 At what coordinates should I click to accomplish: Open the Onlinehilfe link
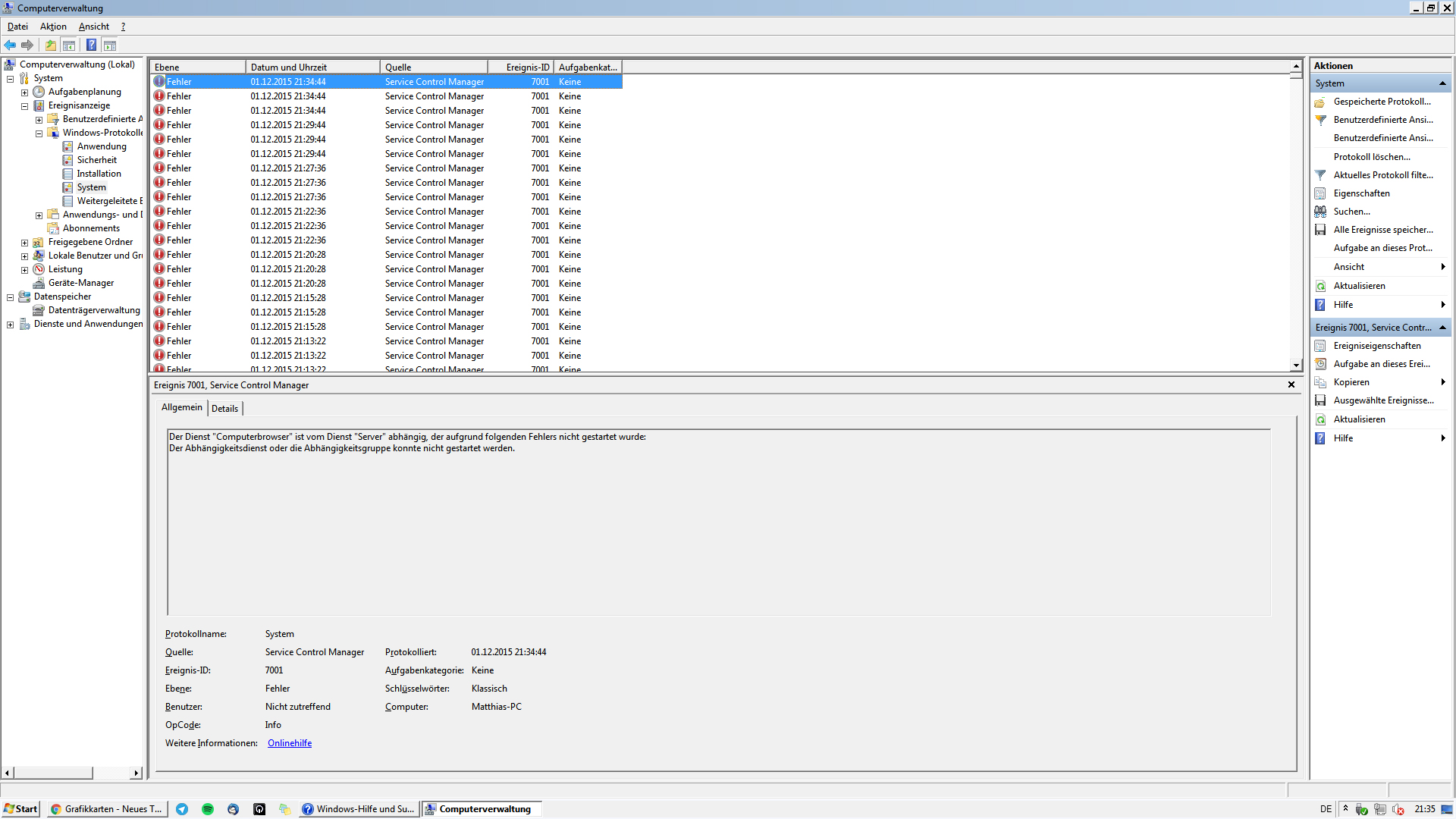tap(290, 743)
